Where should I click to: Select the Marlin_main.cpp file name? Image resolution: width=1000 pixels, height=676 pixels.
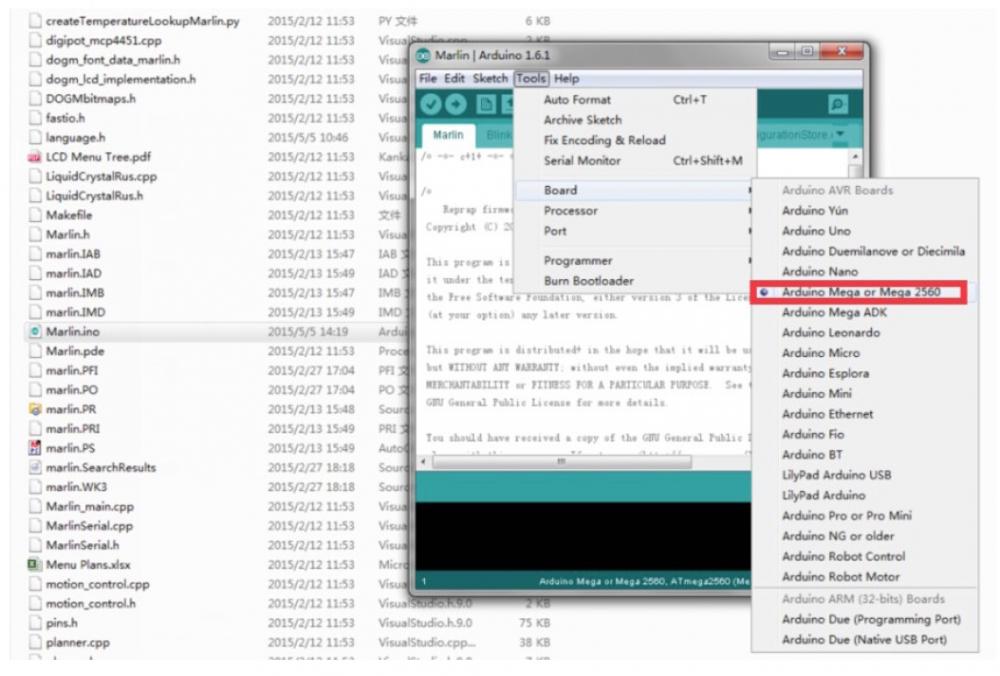click(x=90, y=506)
